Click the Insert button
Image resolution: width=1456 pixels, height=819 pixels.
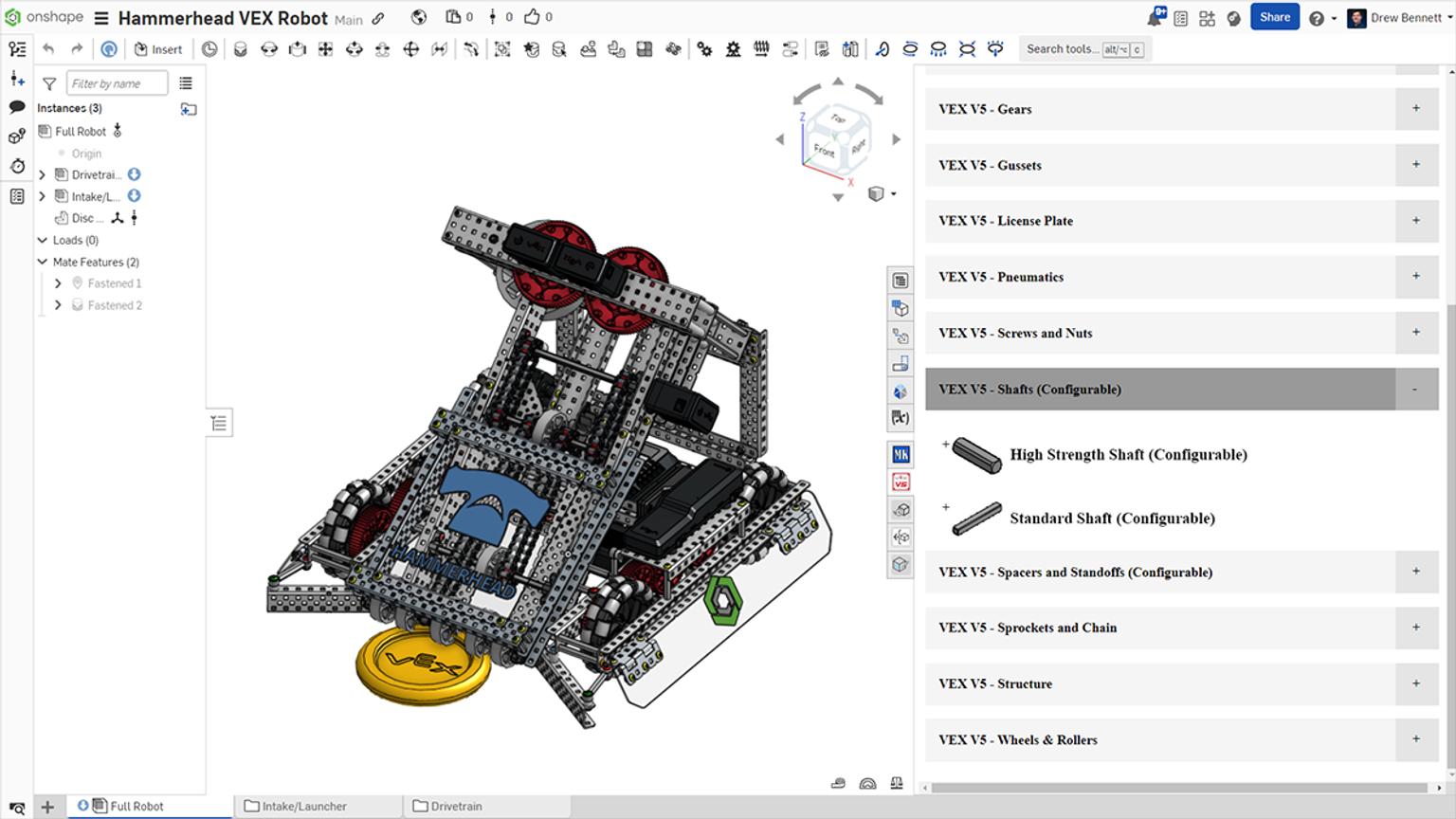tap(158, 49)
